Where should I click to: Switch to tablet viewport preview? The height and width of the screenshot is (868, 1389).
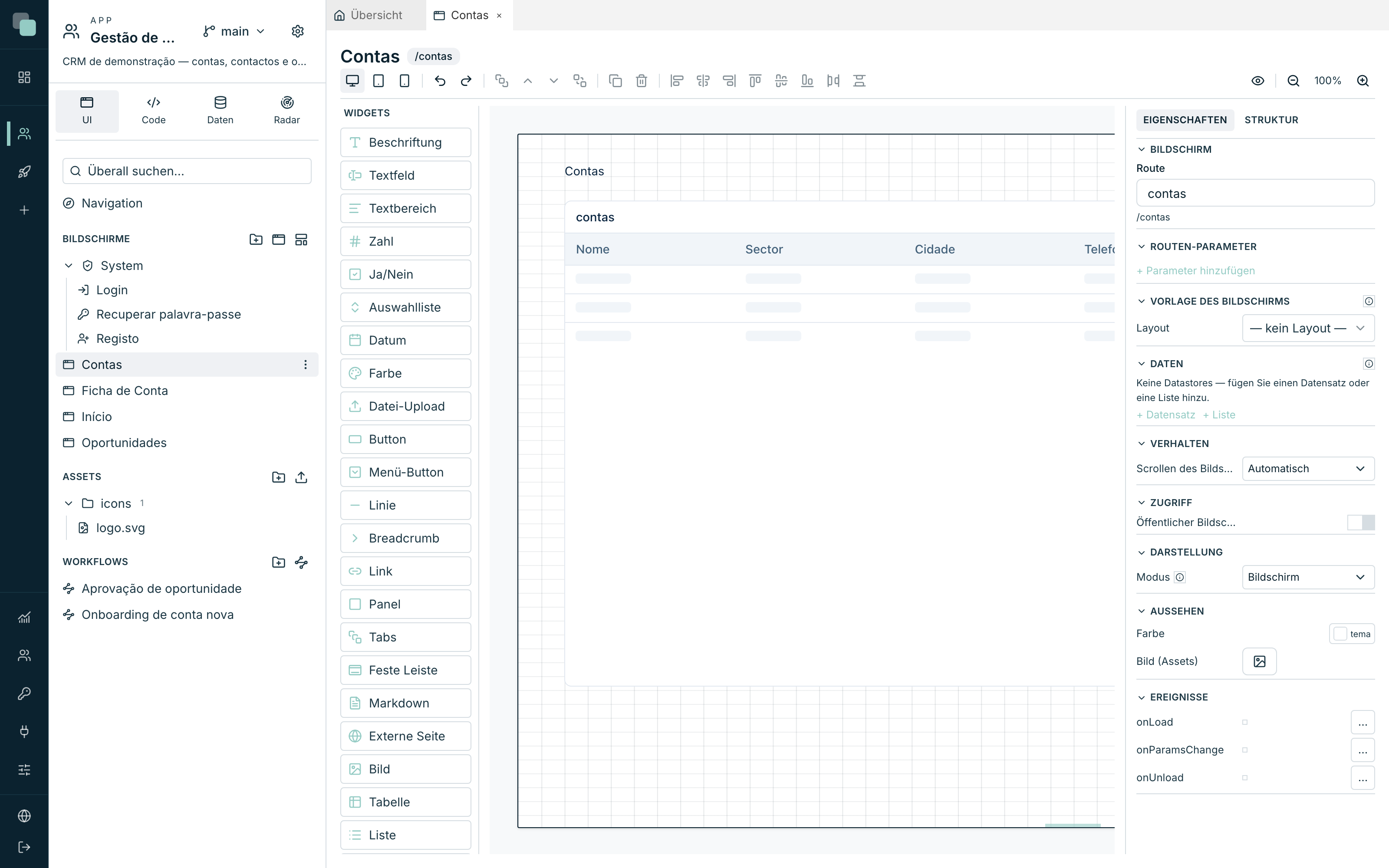tap(378, 81)
